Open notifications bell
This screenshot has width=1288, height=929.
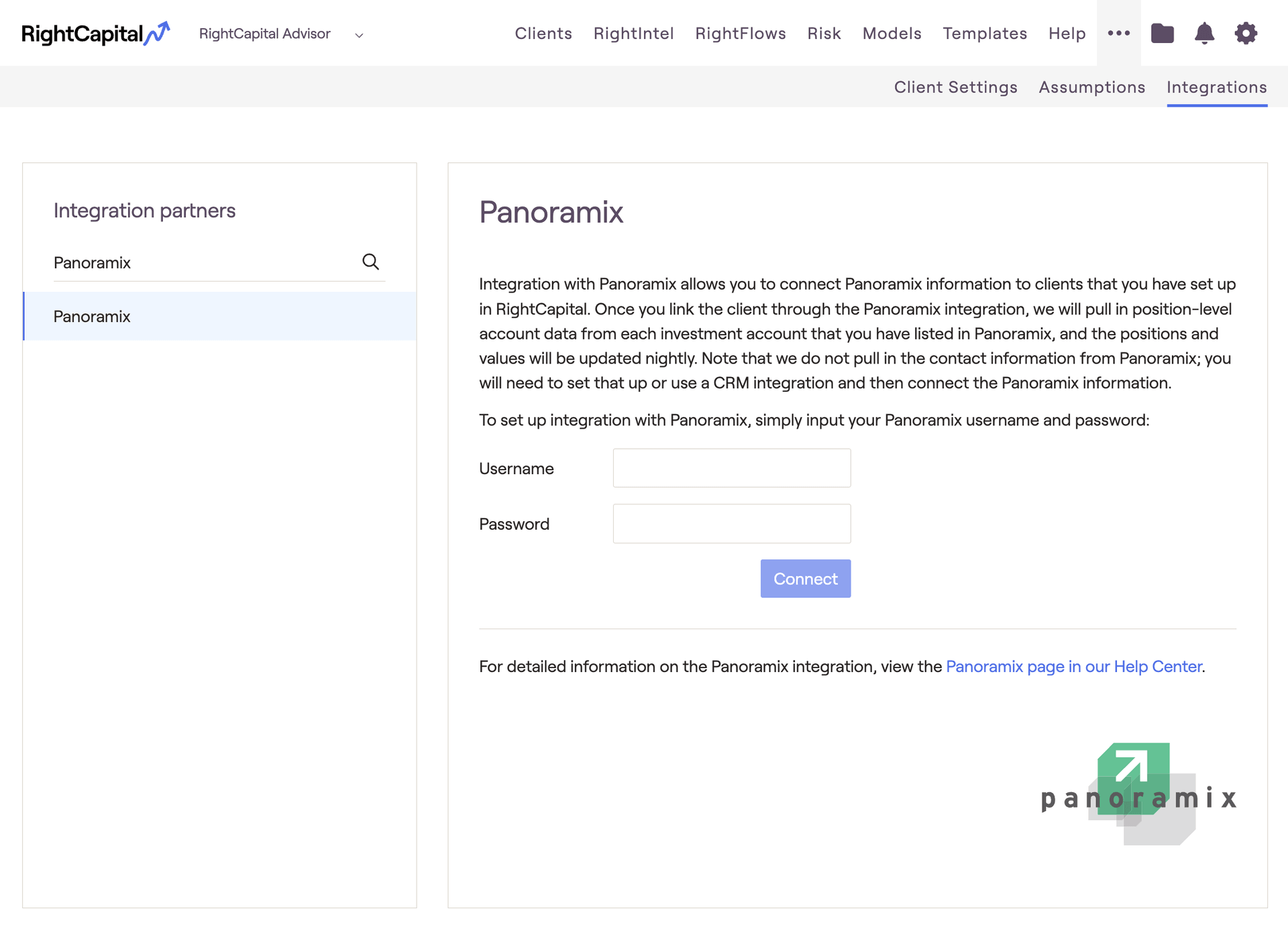pyautogui.click(x=1204, y=33)
